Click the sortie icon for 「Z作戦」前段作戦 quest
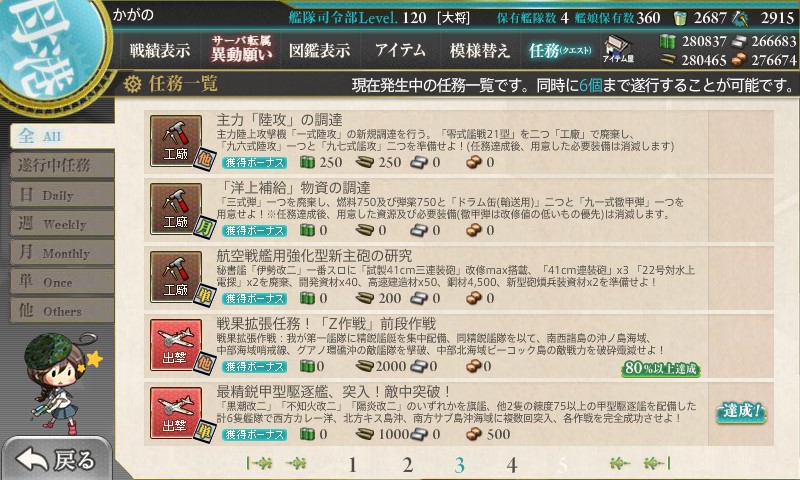The image size is (800, 480). click(x=176, y=345)
